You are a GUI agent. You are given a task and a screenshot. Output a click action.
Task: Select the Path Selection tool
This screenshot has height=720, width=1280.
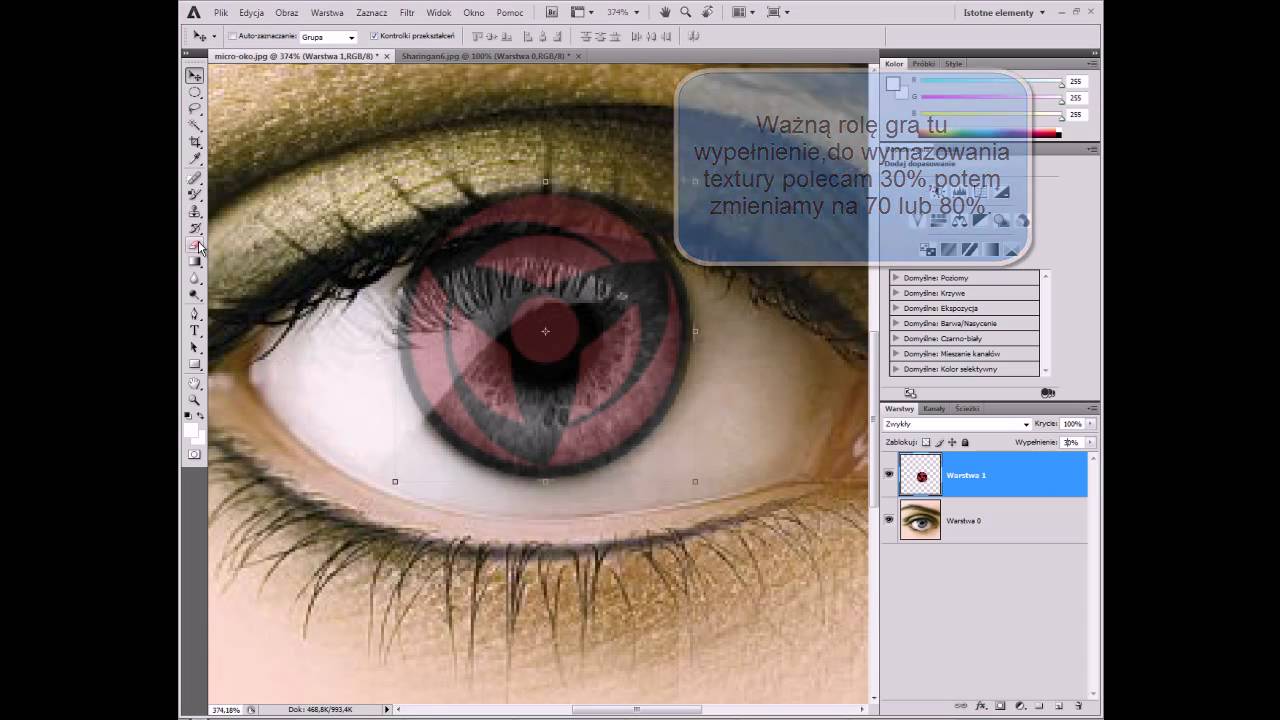pyautogui.click(x=195, y=347)
